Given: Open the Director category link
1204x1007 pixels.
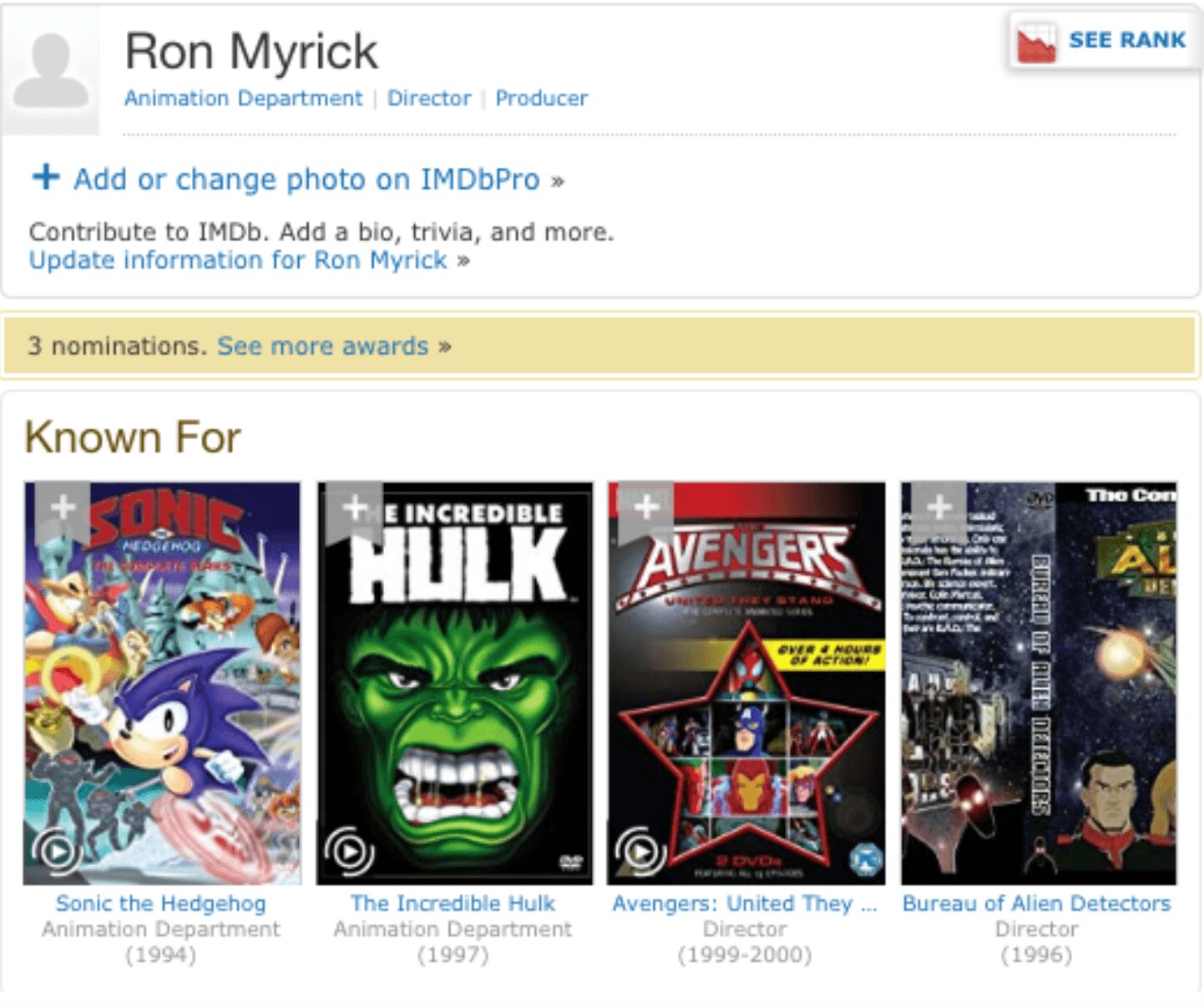Looking at the screenshot, I should point(428,99).
